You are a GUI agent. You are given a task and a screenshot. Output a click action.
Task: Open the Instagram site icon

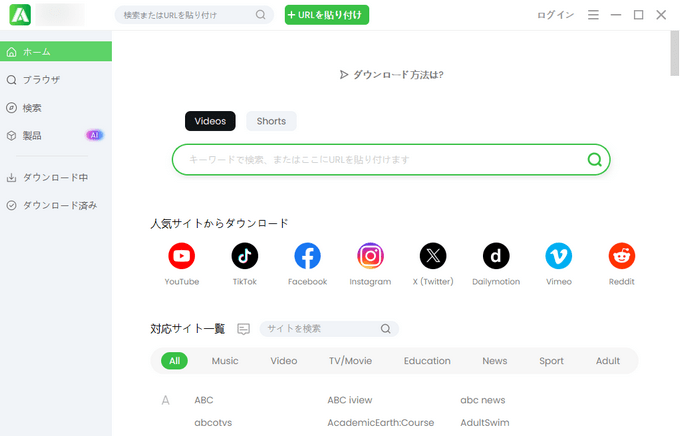click(x=370, y=256)
